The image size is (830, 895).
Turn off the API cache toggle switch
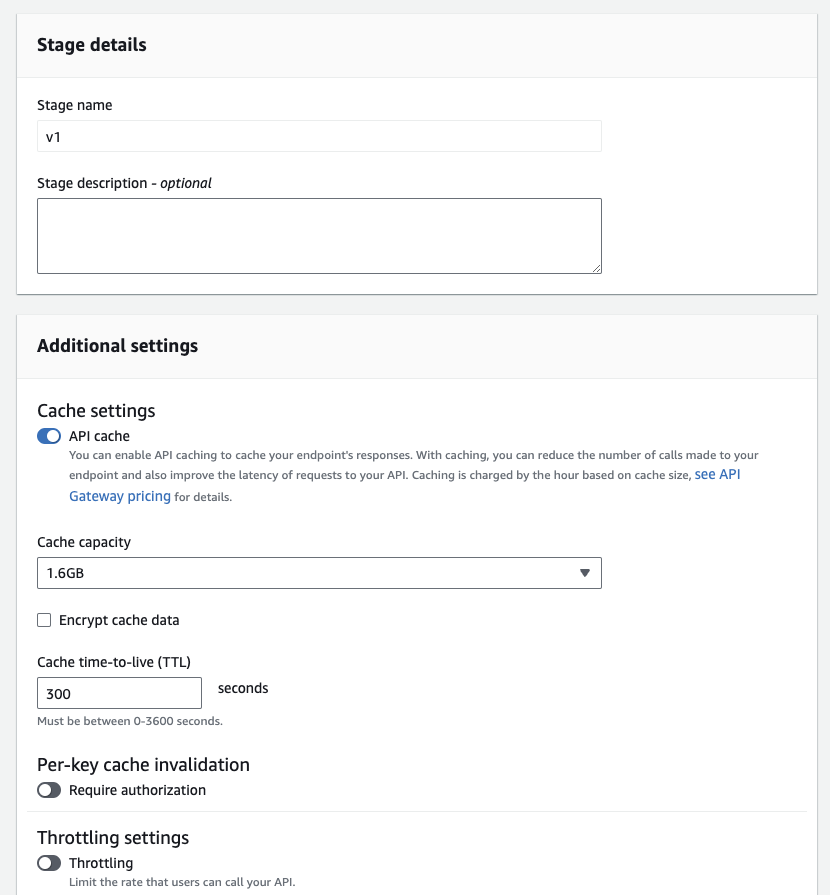[x=49, y=436]
